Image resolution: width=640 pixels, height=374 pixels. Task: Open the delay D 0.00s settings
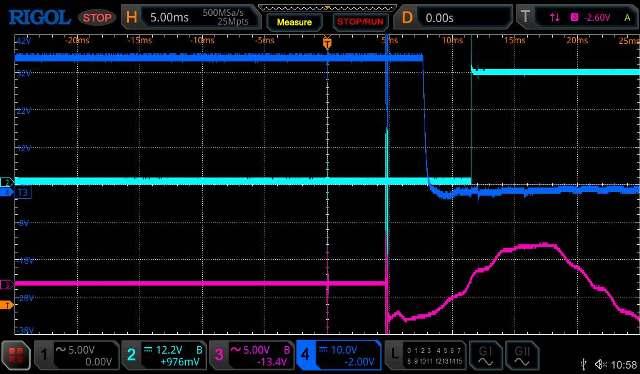tap(452, 17)
